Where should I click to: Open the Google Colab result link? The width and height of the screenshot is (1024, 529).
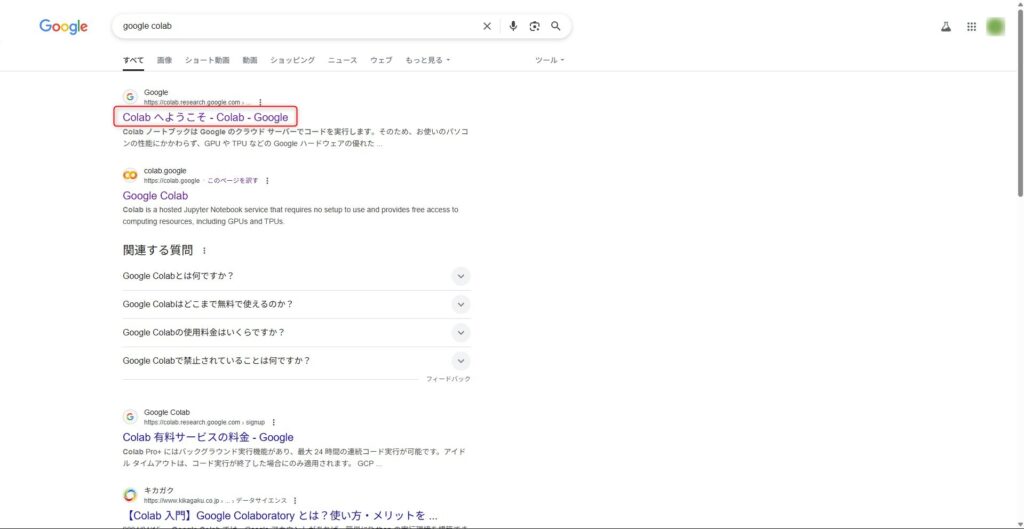pyautogui.click(x=155, y=196)
